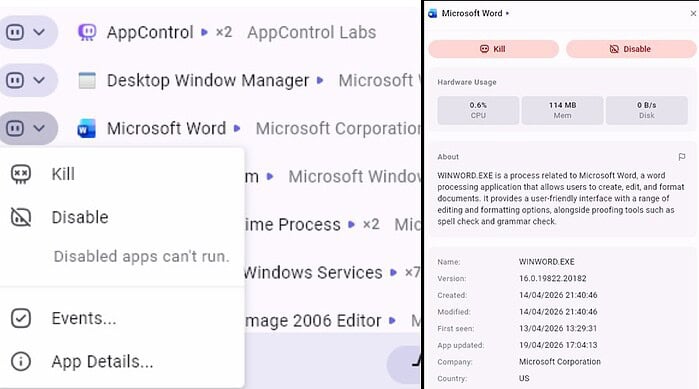
Task: Close the Microsoft Word details panel
Action: tap(693, 14)
